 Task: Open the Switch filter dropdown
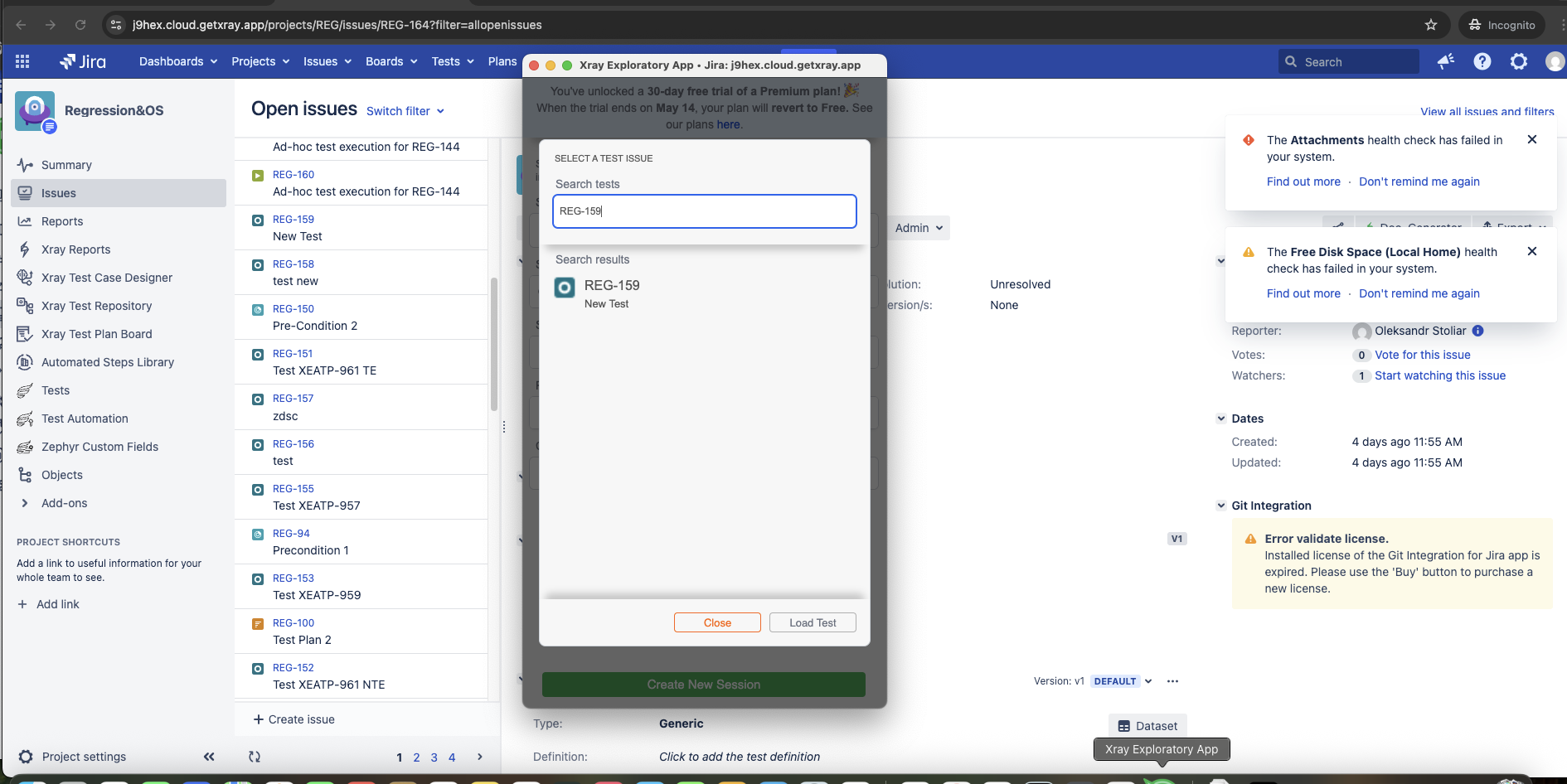(405, 111)
